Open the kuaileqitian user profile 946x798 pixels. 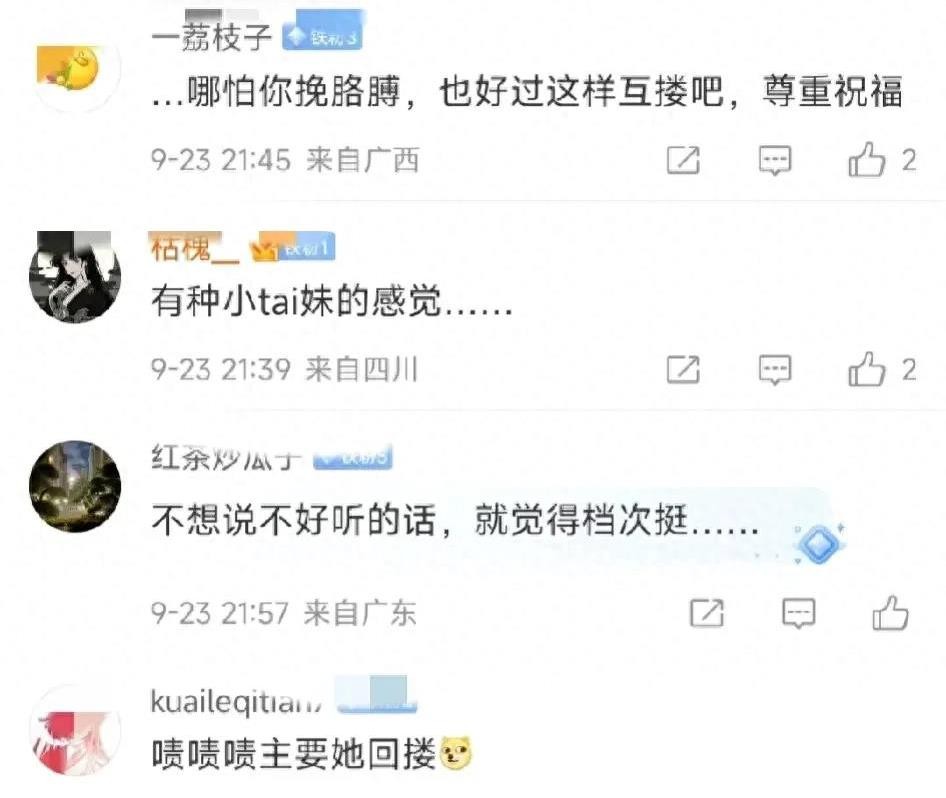coord(236,701)
